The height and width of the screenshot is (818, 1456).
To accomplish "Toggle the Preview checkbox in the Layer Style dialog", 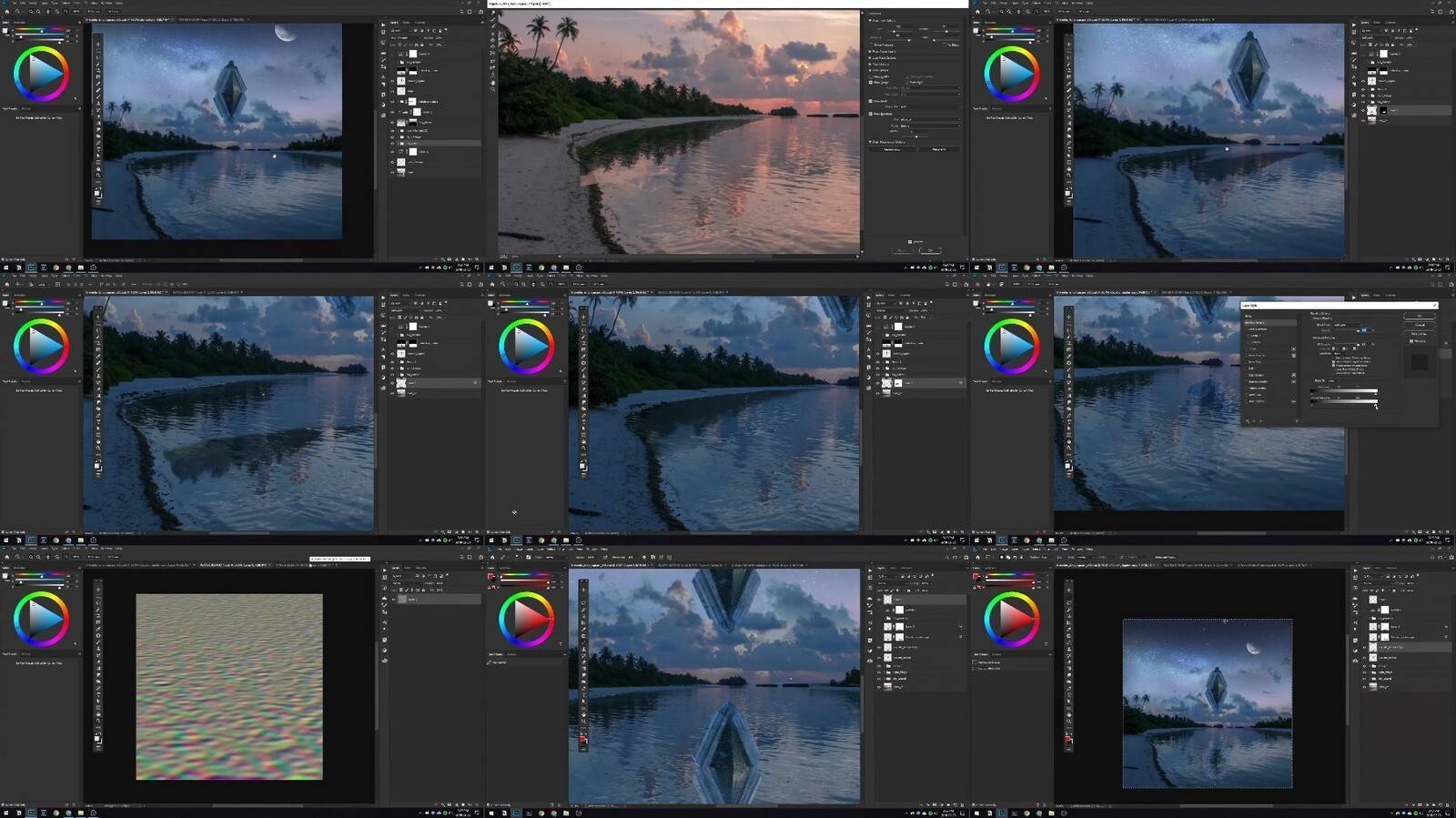I will (x=1411, y=341).
